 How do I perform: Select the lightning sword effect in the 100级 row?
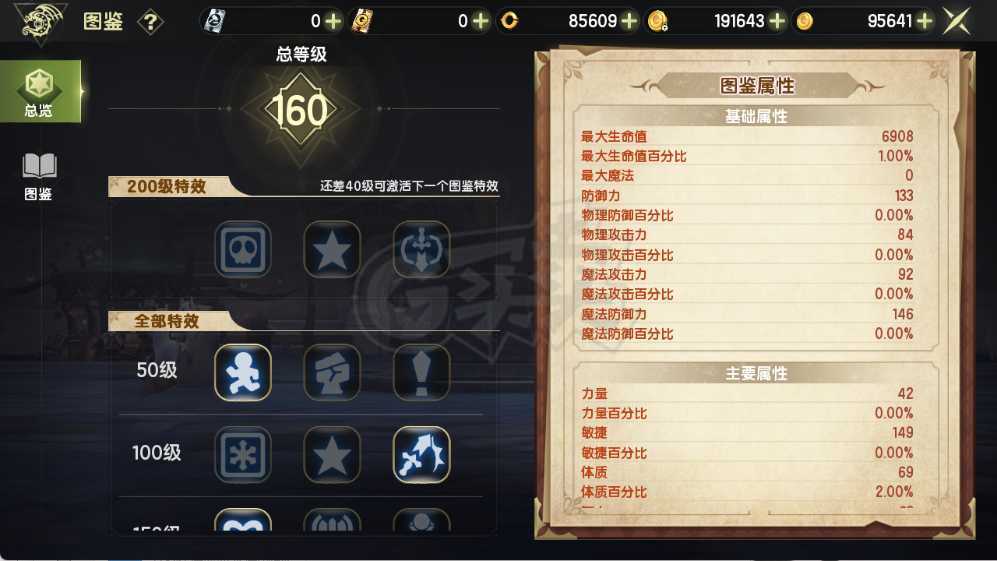[421, 454]
